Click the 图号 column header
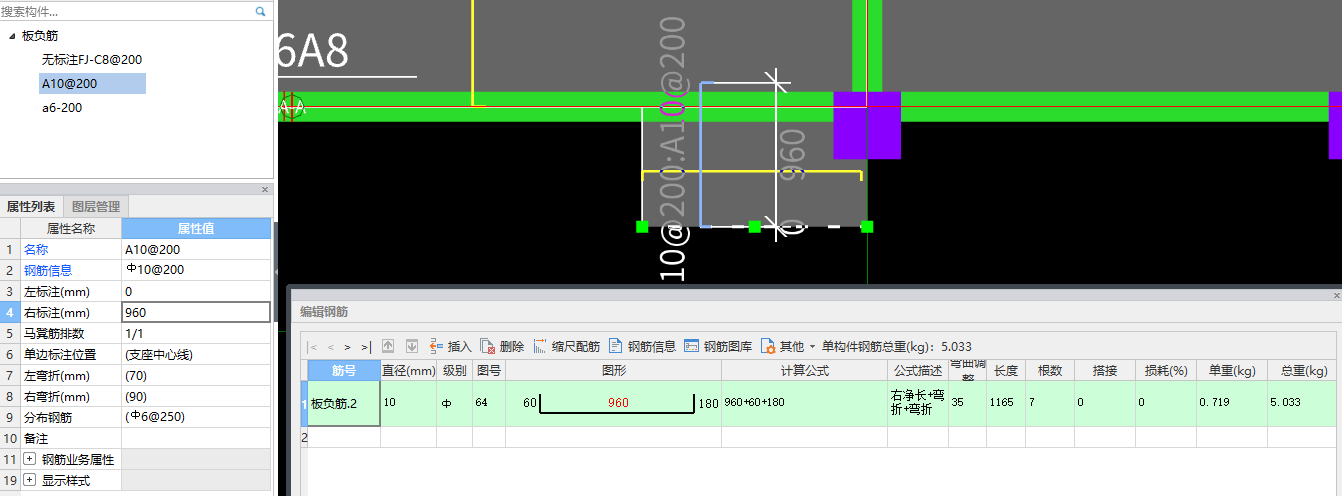 pyautogui.click(x=489, y=370)
